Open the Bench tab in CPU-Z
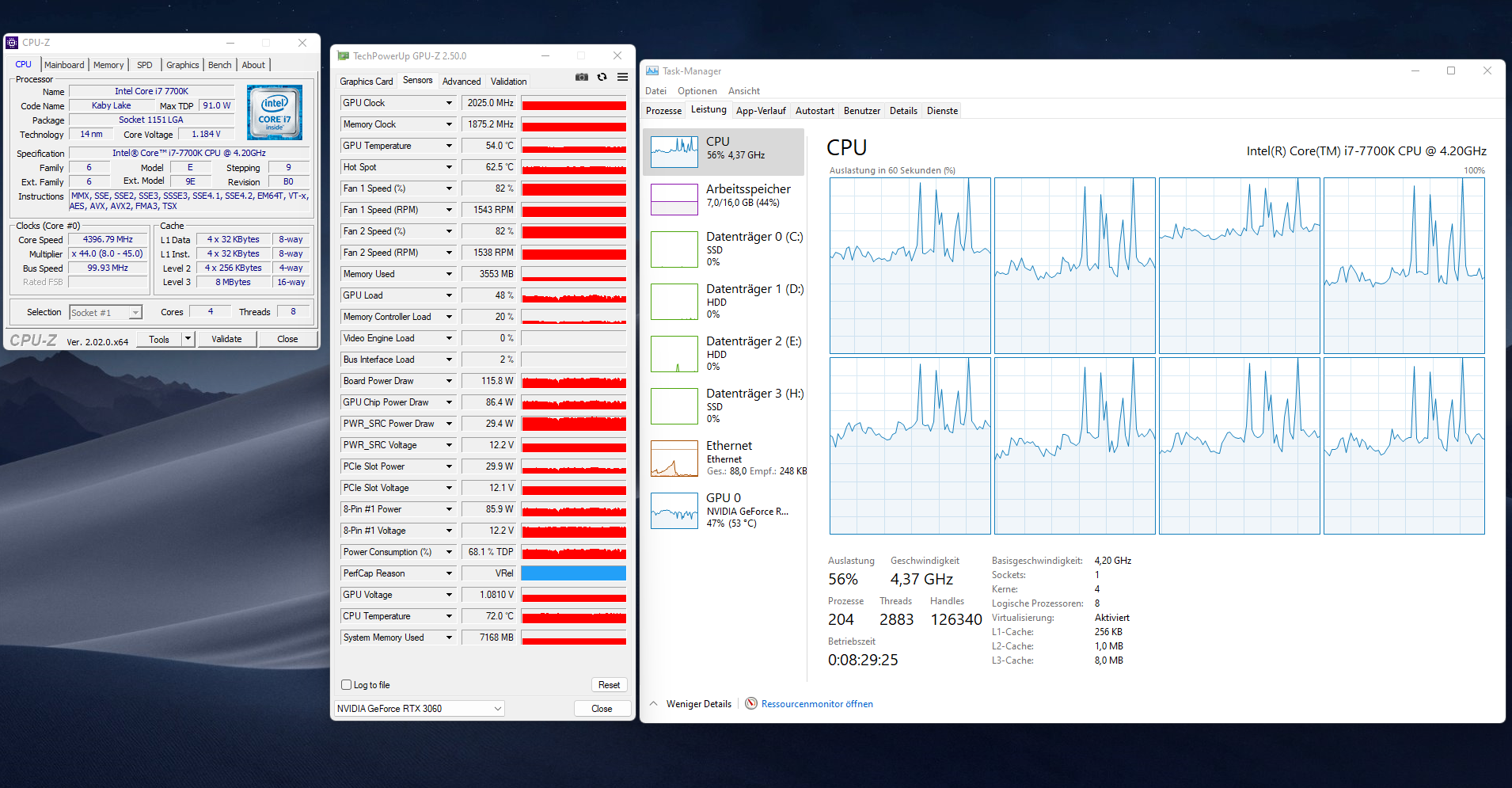This screenshot has width=1512, height=788. coord(220,65)
